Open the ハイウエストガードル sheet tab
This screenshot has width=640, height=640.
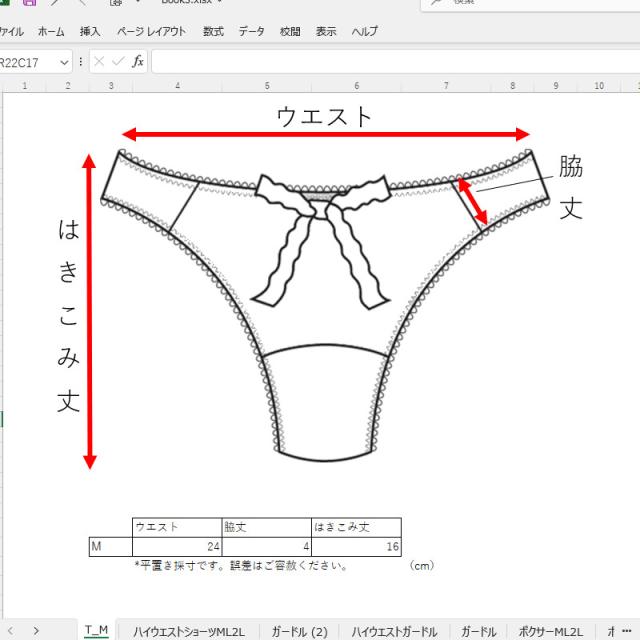[394, 631]
